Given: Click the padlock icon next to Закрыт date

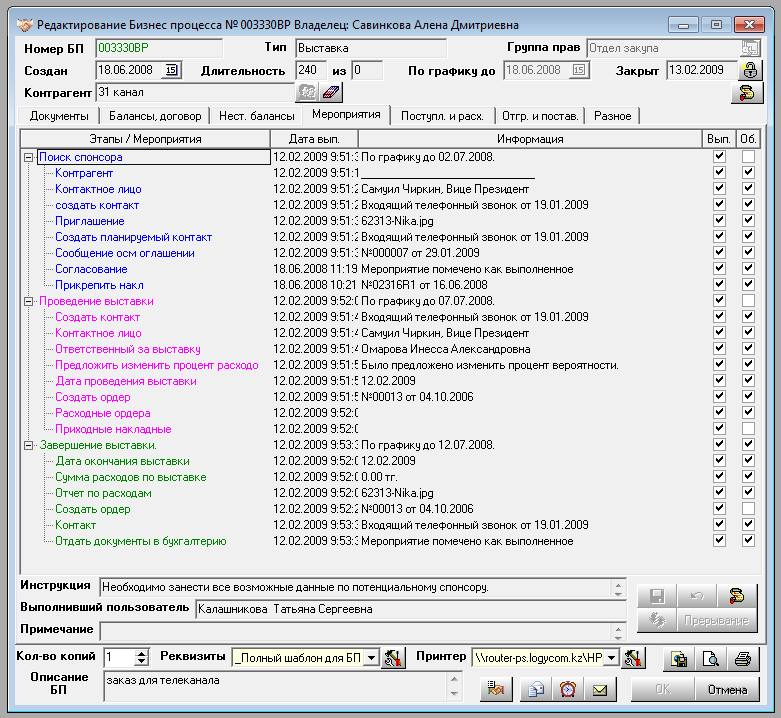Looking at the screenshot, I should tap(750, 70).
